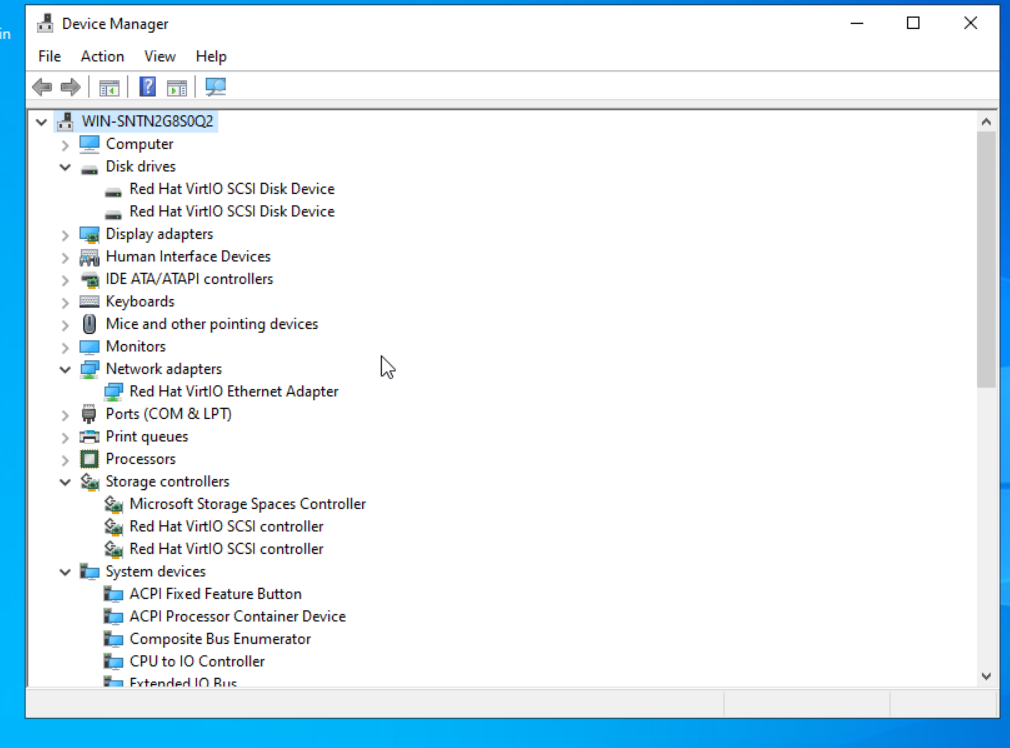This screenshot has height=748, width=1010.
Task: Expand the Print queues category arrow
Action: (65, 437)
